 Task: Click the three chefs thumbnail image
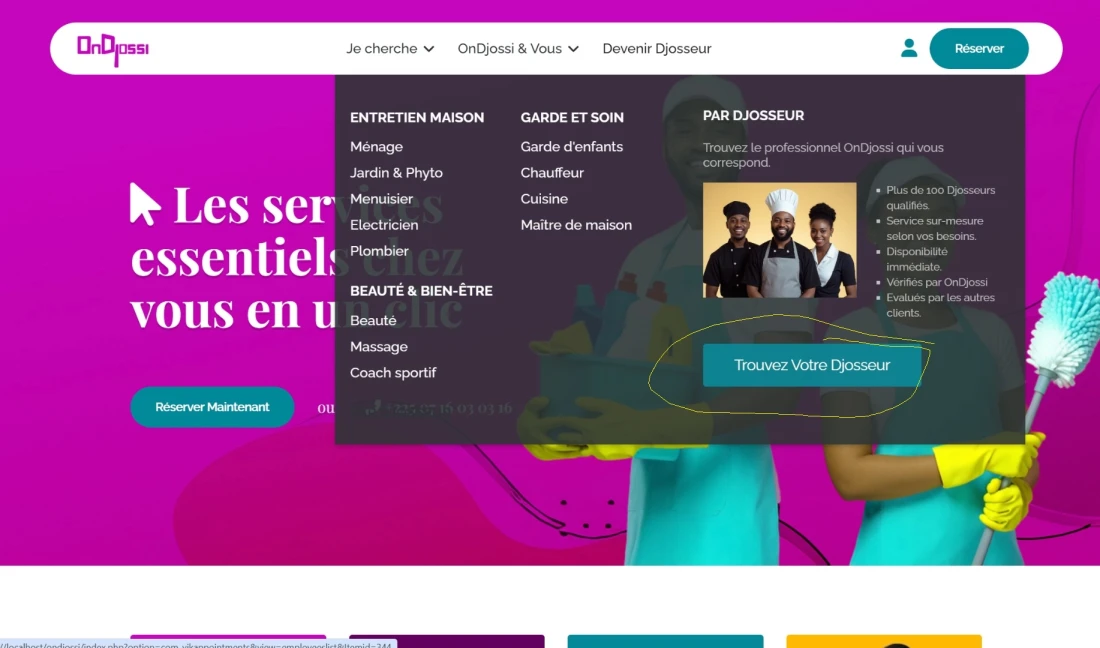tap(779, 240)
